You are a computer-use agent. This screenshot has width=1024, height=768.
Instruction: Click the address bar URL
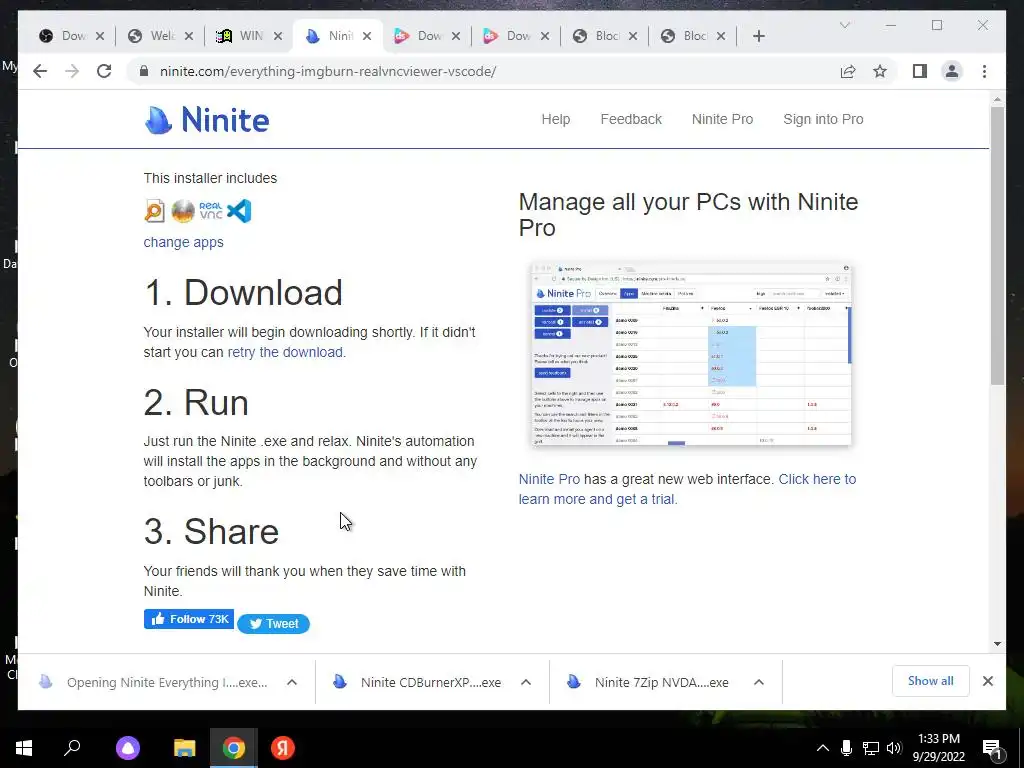pos(328,71)
